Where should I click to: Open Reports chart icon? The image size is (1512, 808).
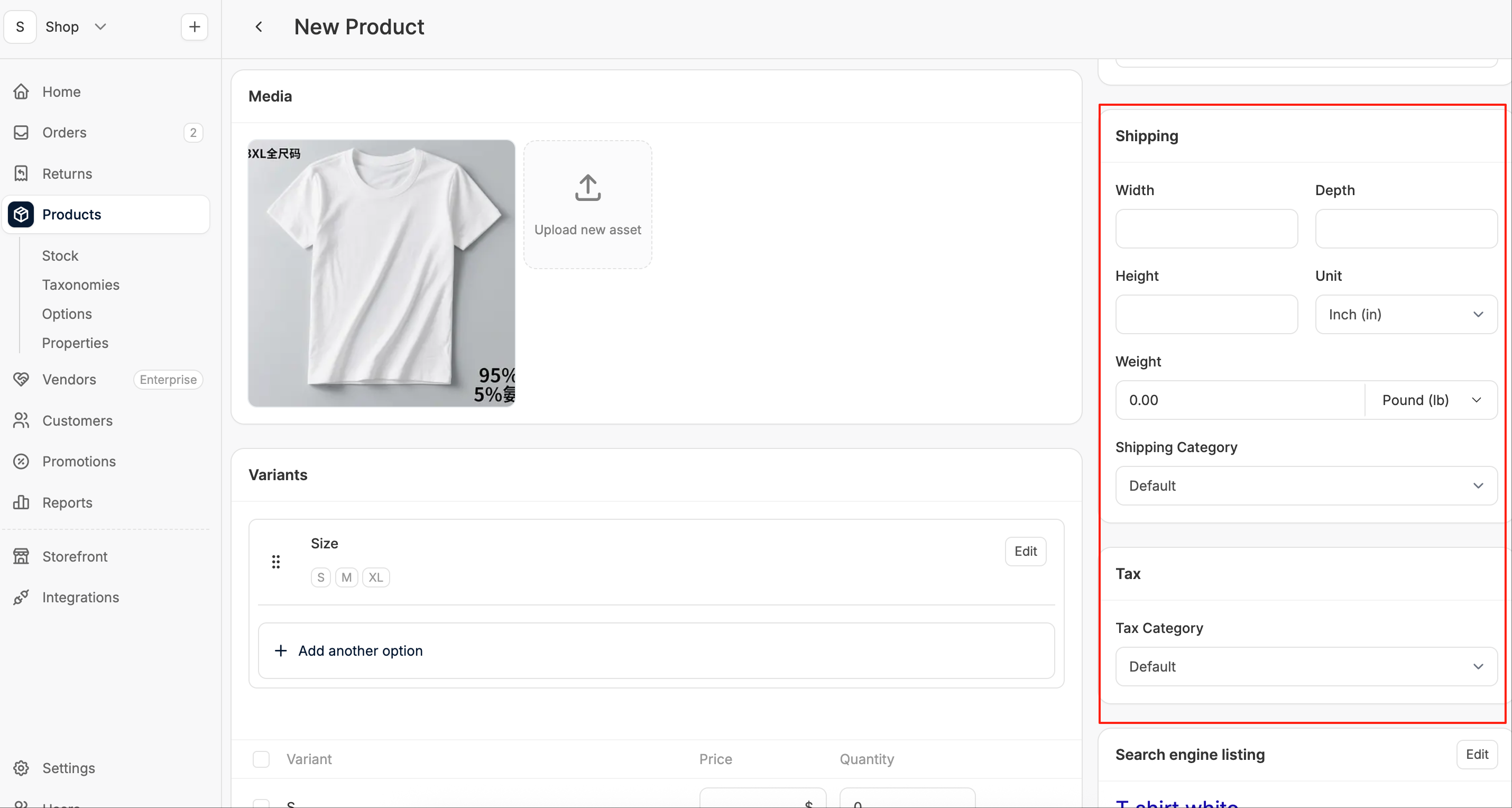21,503
